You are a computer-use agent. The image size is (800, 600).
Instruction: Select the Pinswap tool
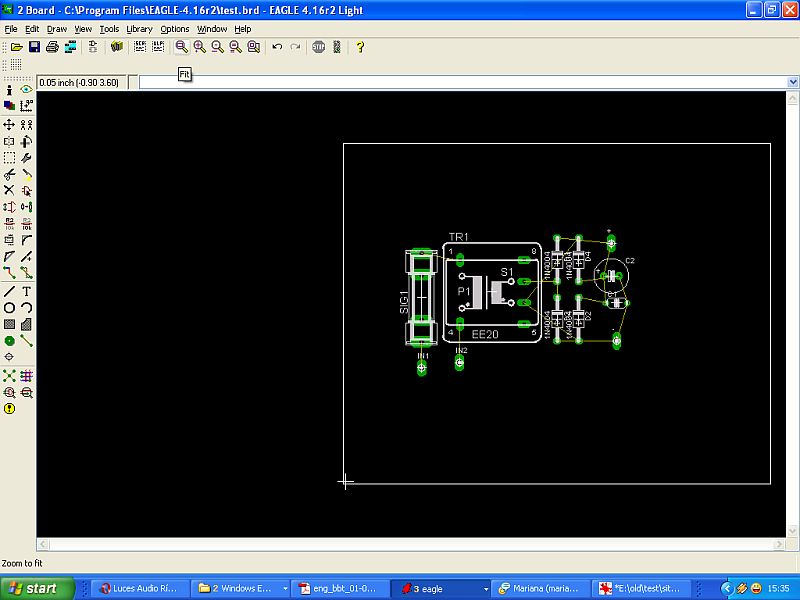9,207
